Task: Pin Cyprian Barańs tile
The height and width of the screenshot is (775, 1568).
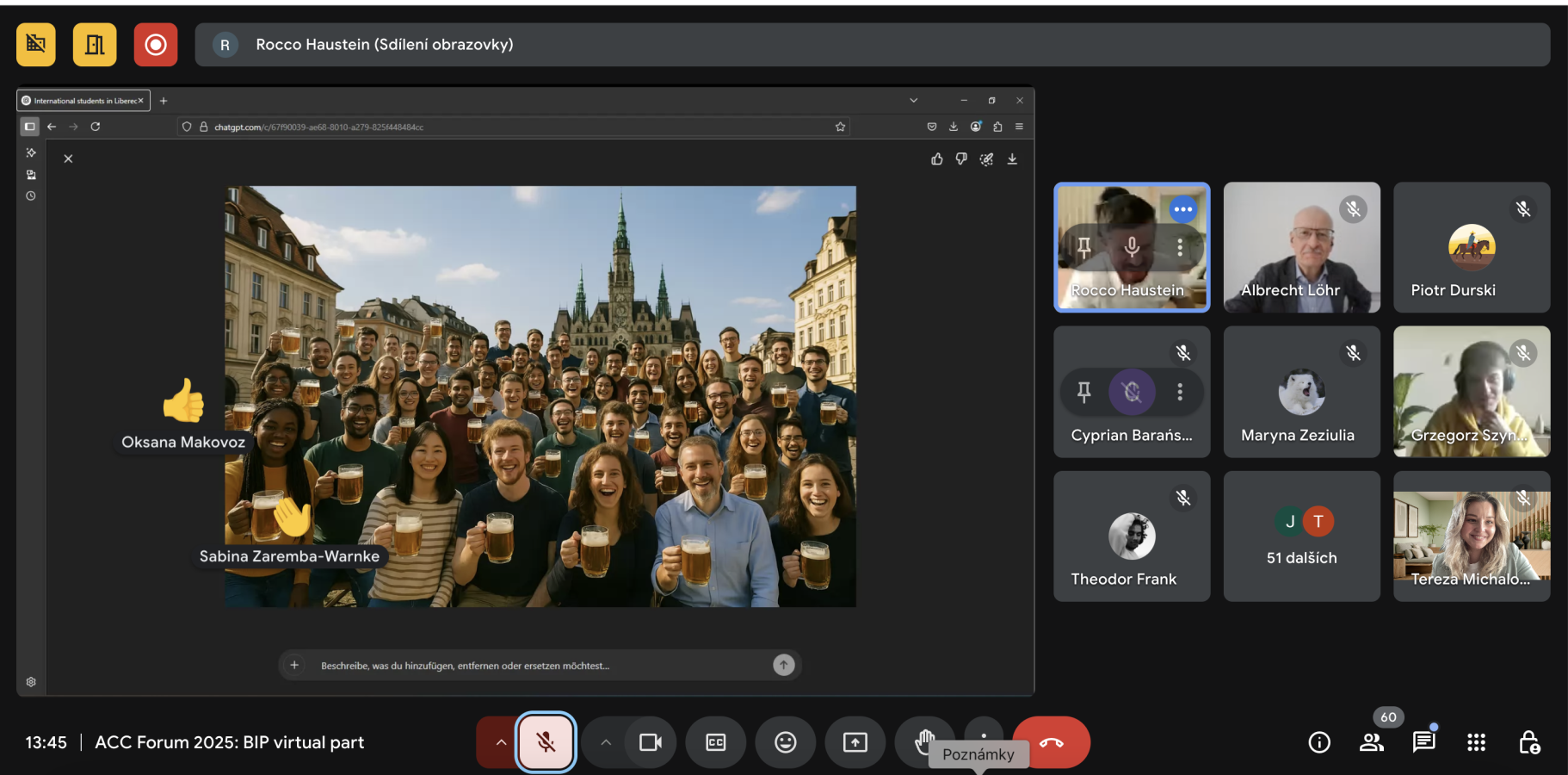Action: [1084, 392]
